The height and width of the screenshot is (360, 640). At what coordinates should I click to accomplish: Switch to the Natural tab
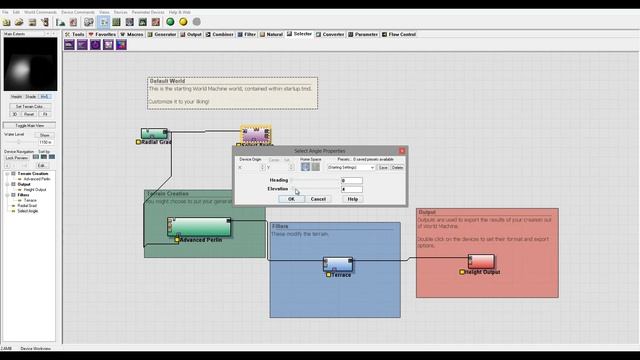(x=271, y=34)
